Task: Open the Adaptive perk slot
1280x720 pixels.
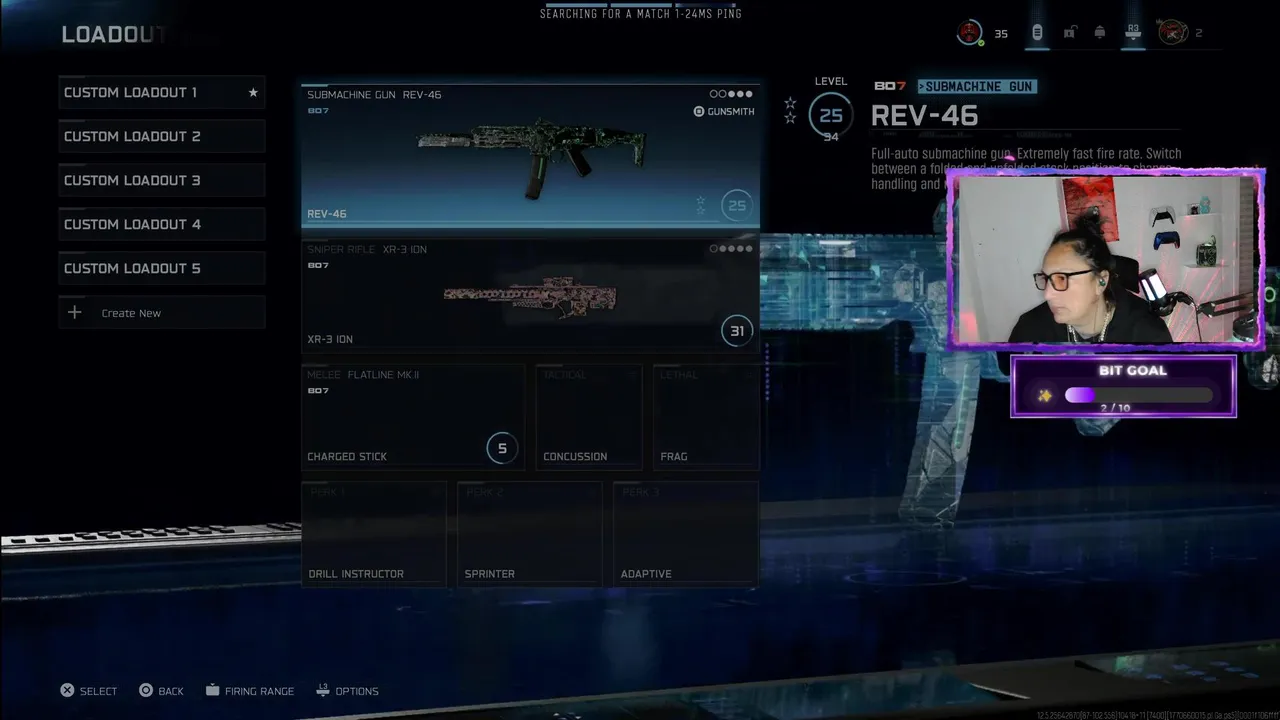Action: pos(686,533)
